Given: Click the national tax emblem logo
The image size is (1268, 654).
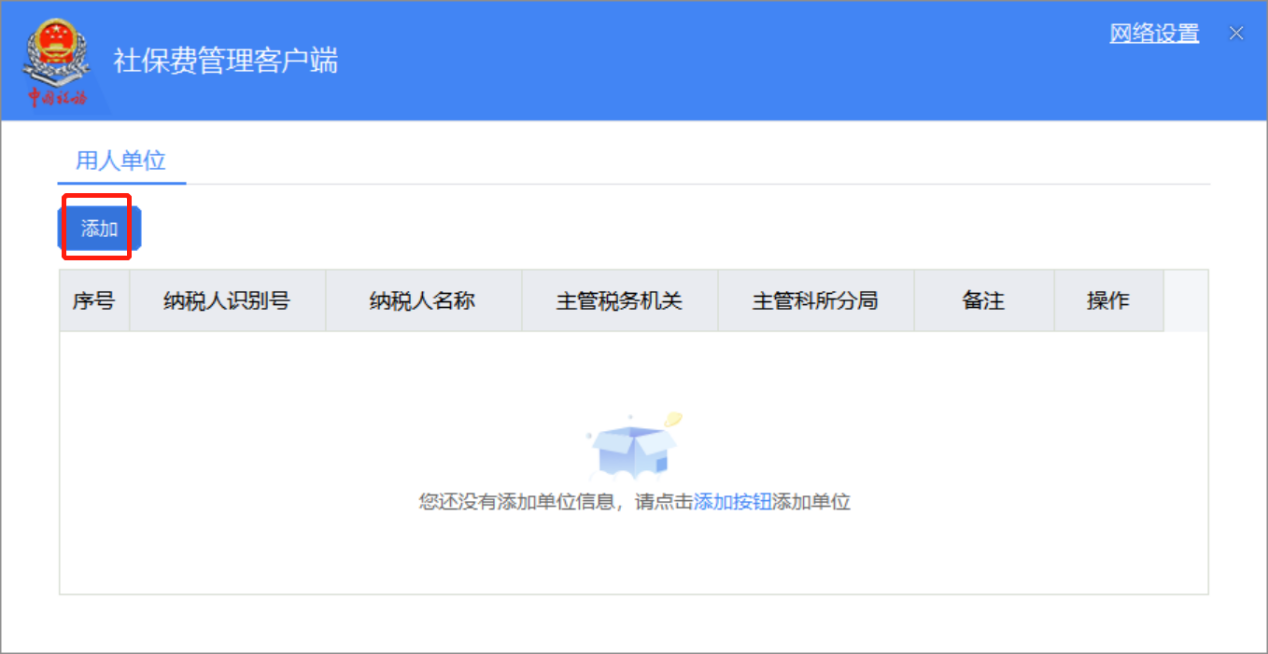Looking at the screenshot, I should tap(56, 52).
